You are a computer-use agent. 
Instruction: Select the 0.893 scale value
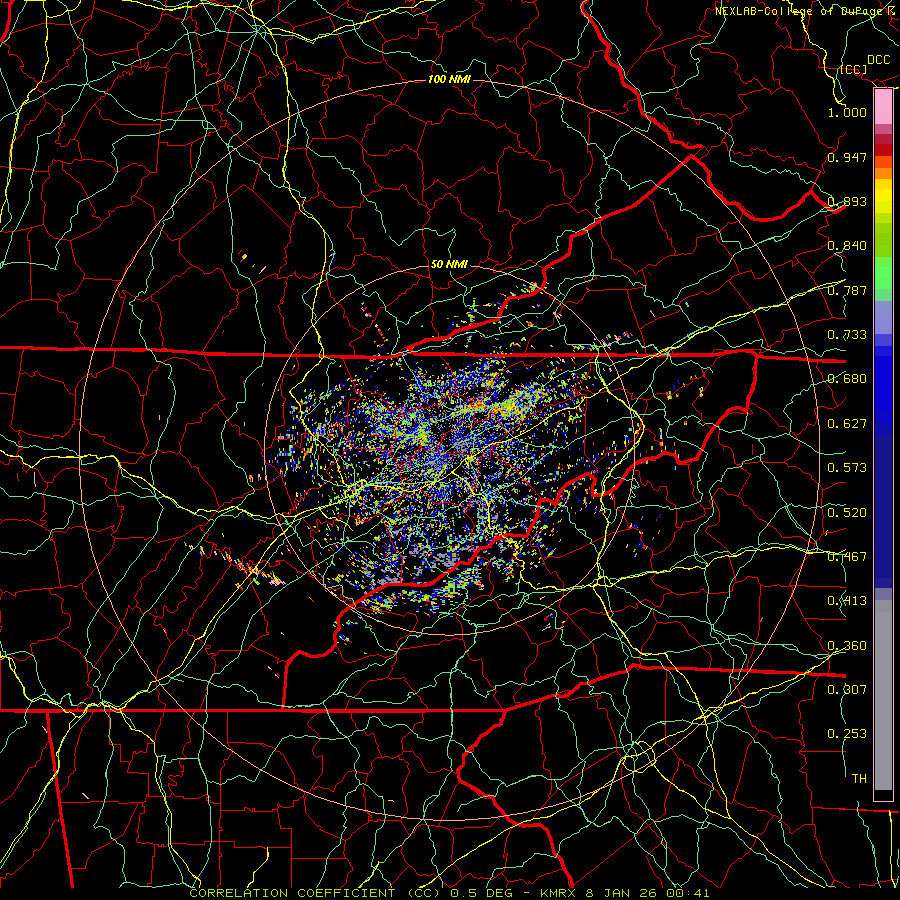pos(847,201)
